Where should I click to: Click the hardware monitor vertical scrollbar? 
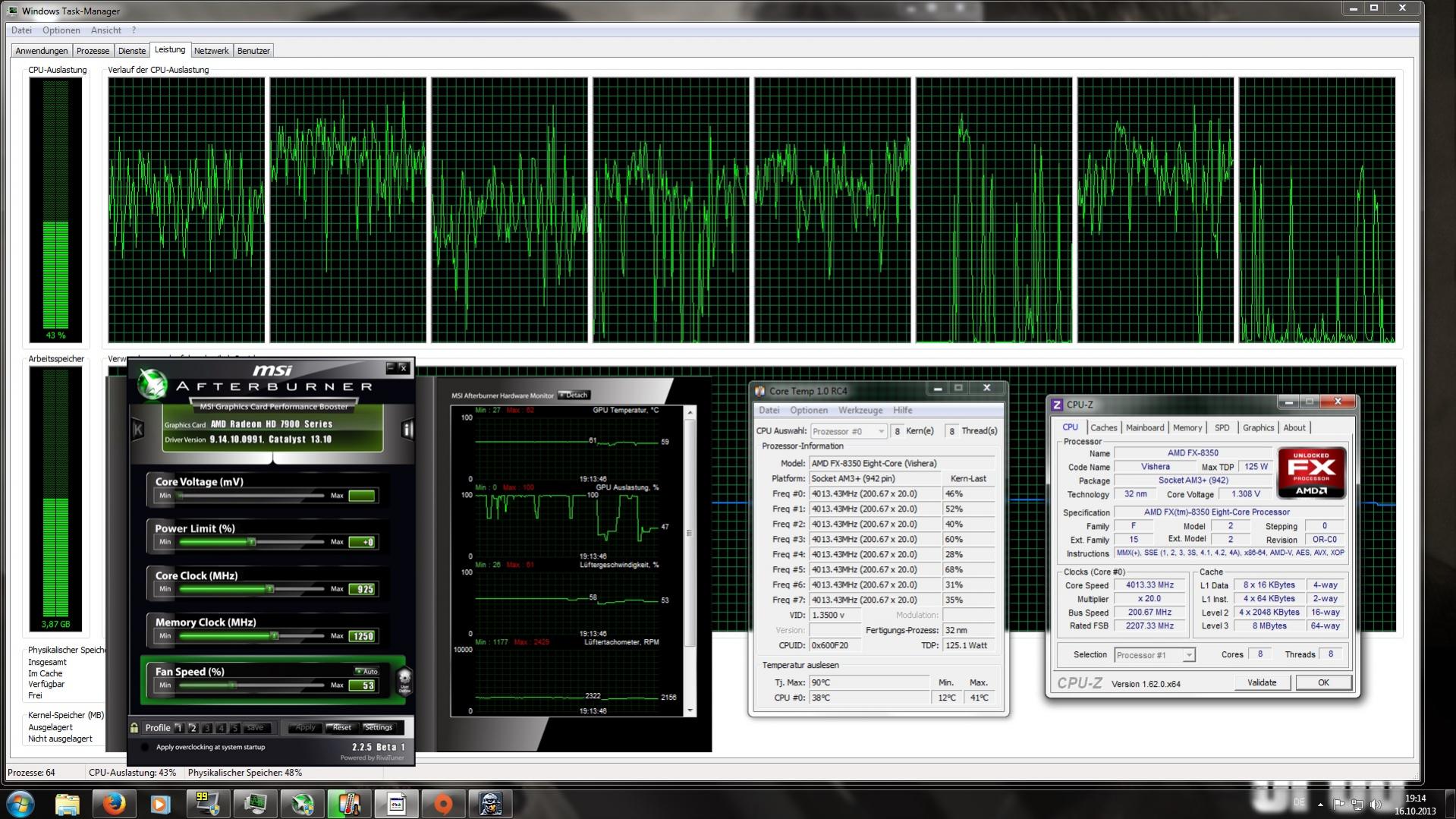pos(690,562)
